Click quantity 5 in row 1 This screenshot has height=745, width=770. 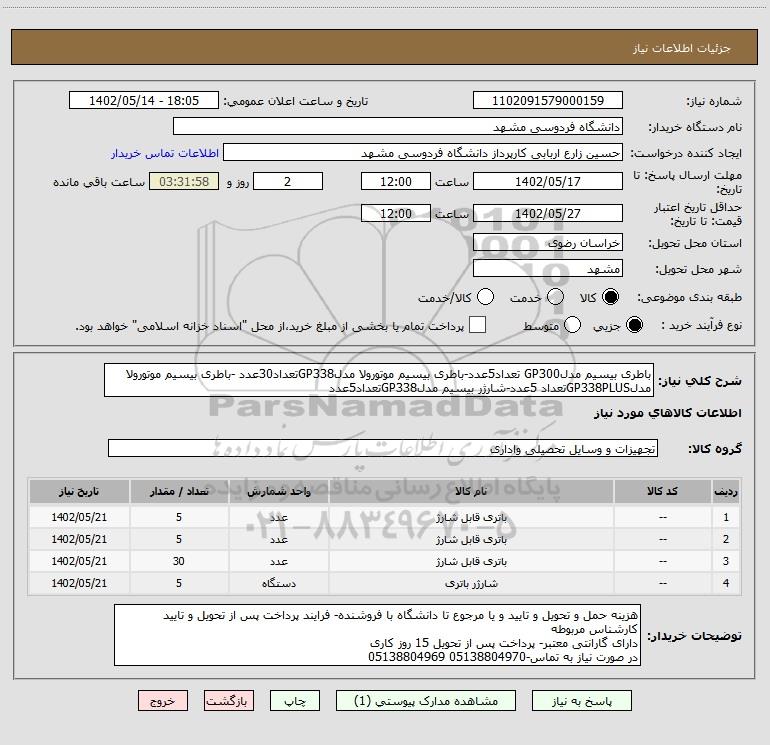(179, 517)
